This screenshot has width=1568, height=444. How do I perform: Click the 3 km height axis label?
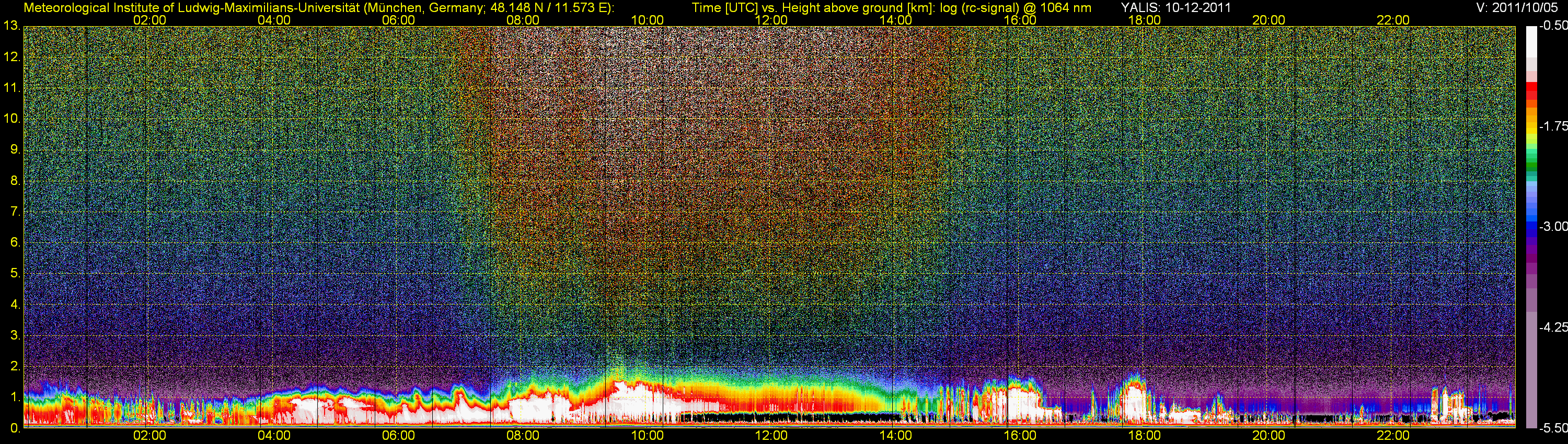(15, 335)
